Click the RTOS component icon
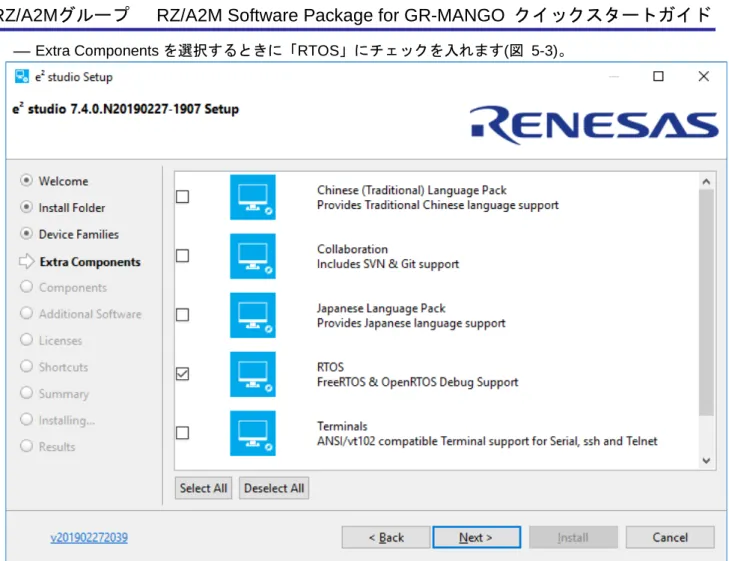 252,374
